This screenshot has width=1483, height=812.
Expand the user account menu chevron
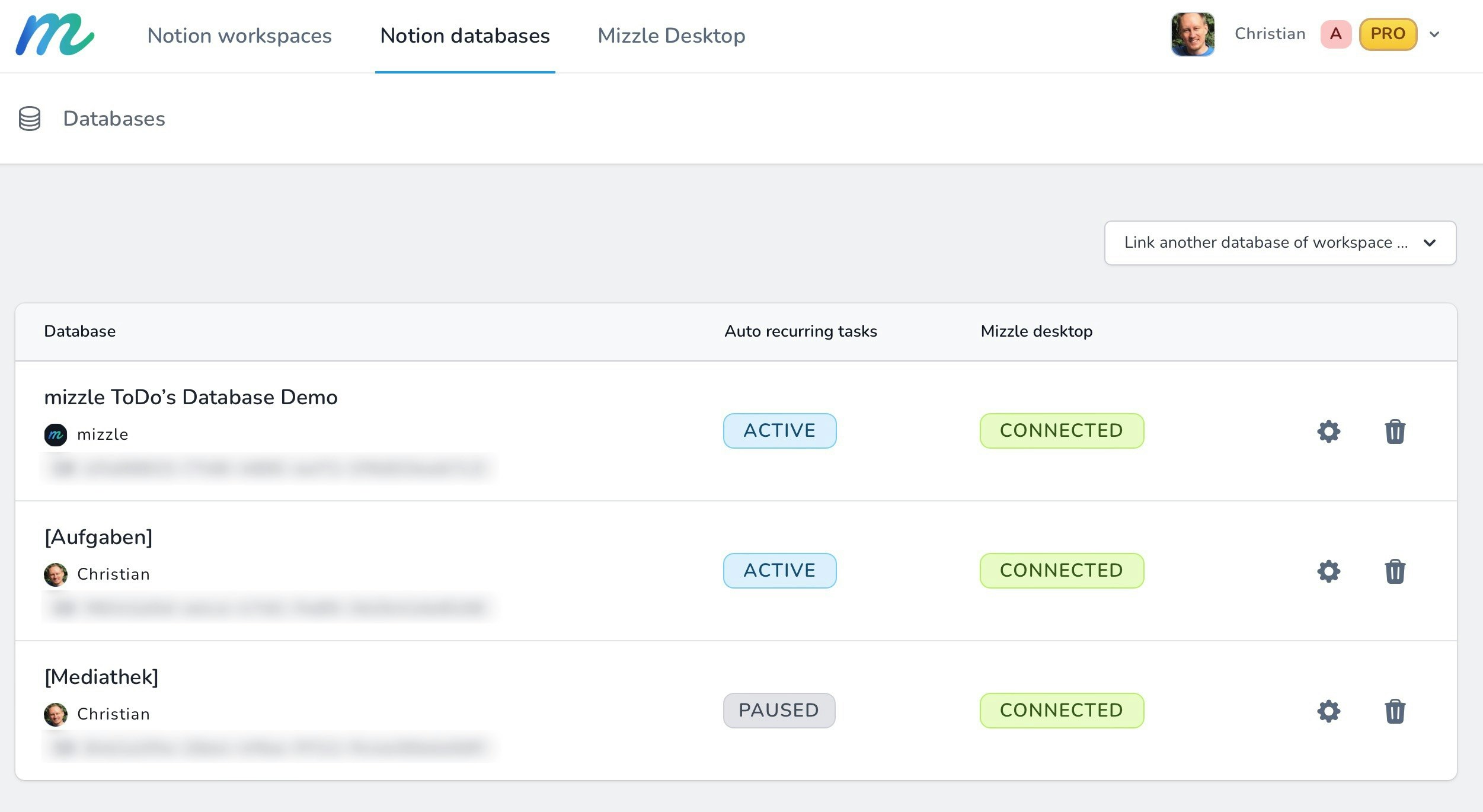[x=1434, y=34]
